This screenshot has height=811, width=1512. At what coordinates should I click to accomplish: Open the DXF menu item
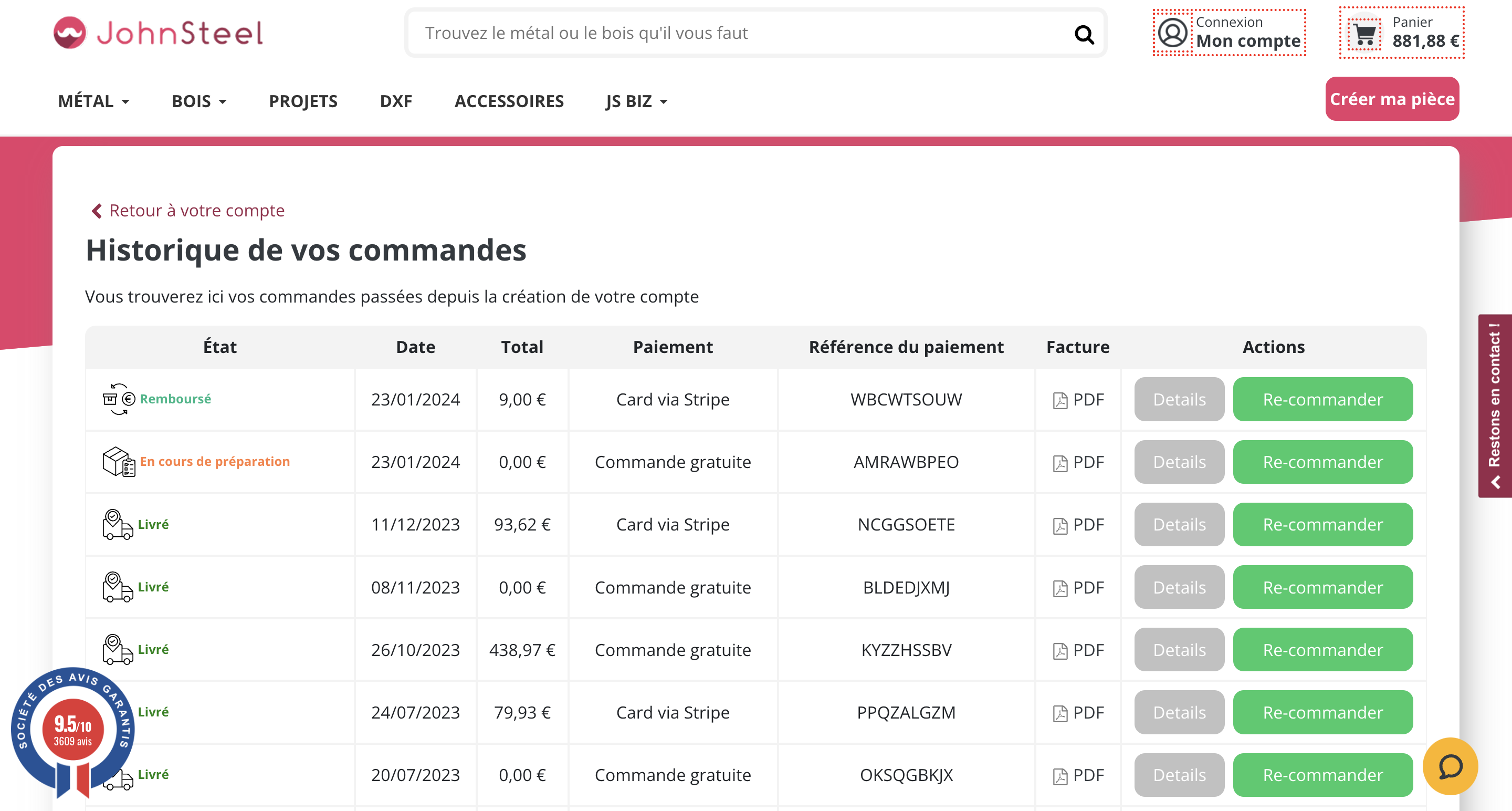click(x=396, y=101)
